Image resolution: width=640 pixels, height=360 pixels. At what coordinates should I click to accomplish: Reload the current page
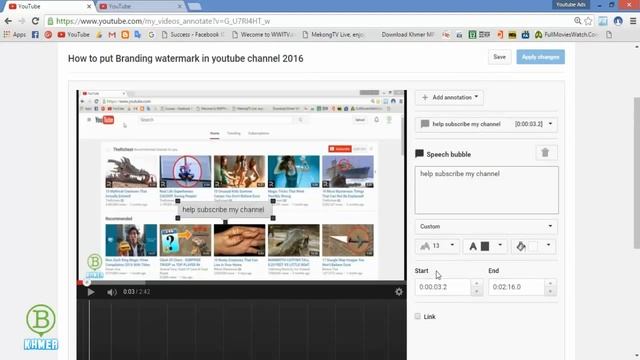point(36,21)
